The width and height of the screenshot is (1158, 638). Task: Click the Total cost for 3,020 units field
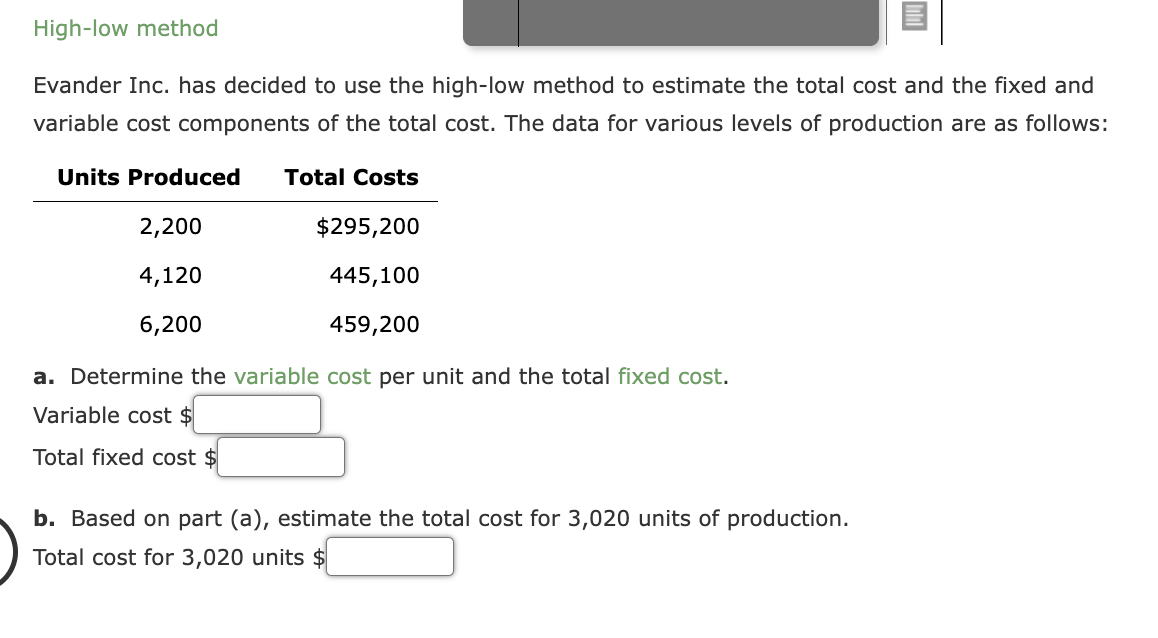(390, 557)
